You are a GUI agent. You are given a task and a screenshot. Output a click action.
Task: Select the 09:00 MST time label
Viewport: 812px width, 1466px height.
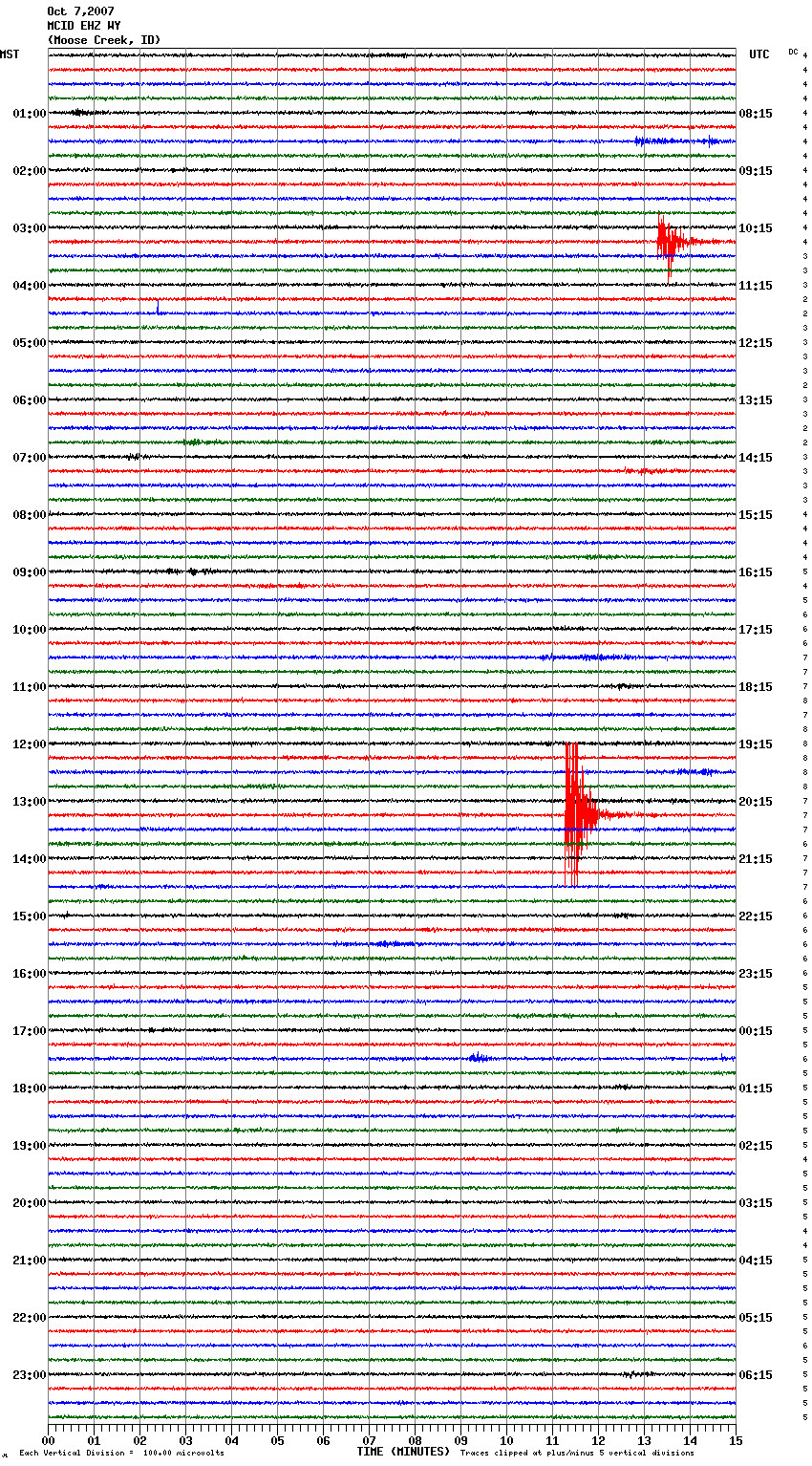(30, 572)
